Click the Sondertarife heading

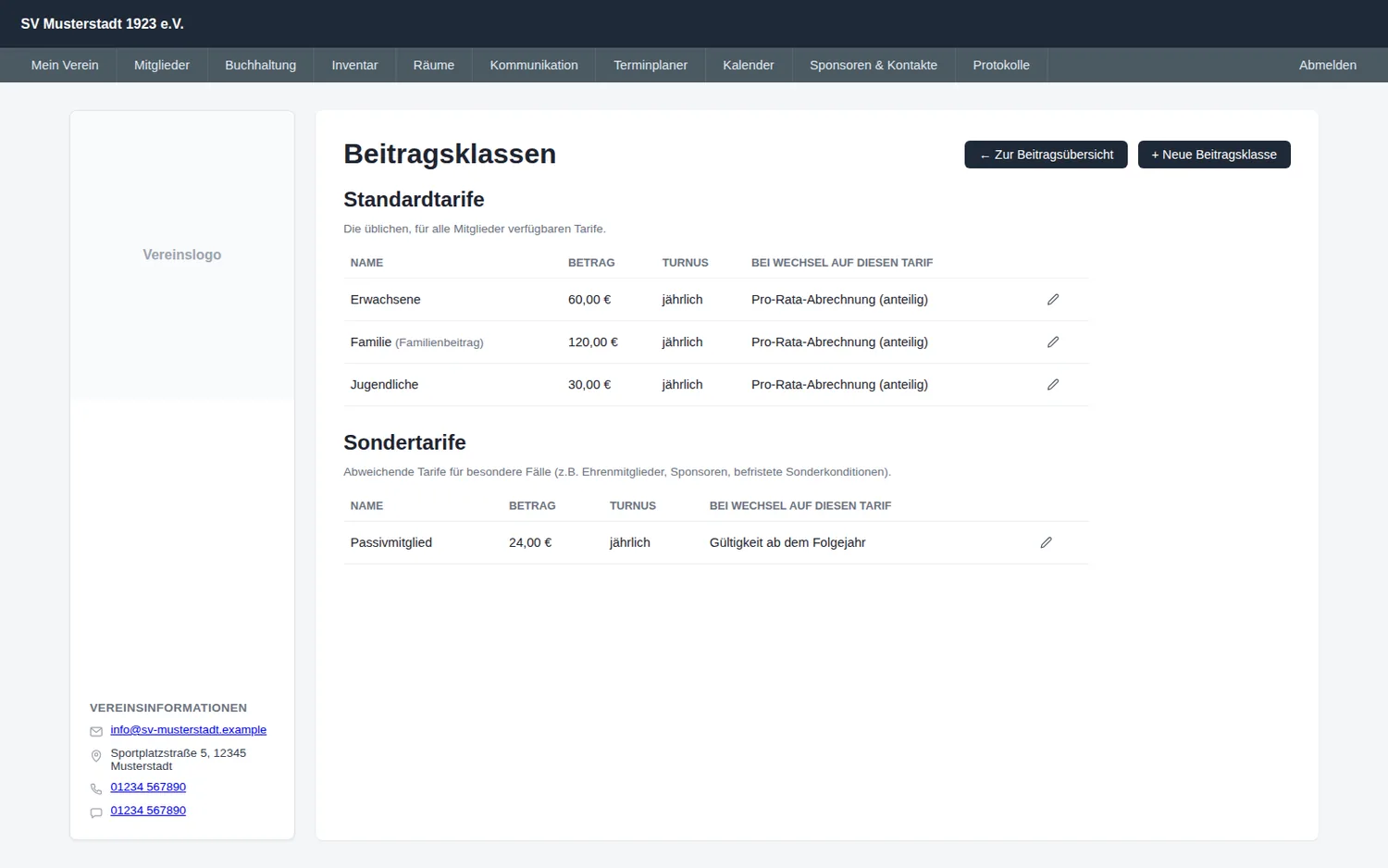(x=404, y=442)
